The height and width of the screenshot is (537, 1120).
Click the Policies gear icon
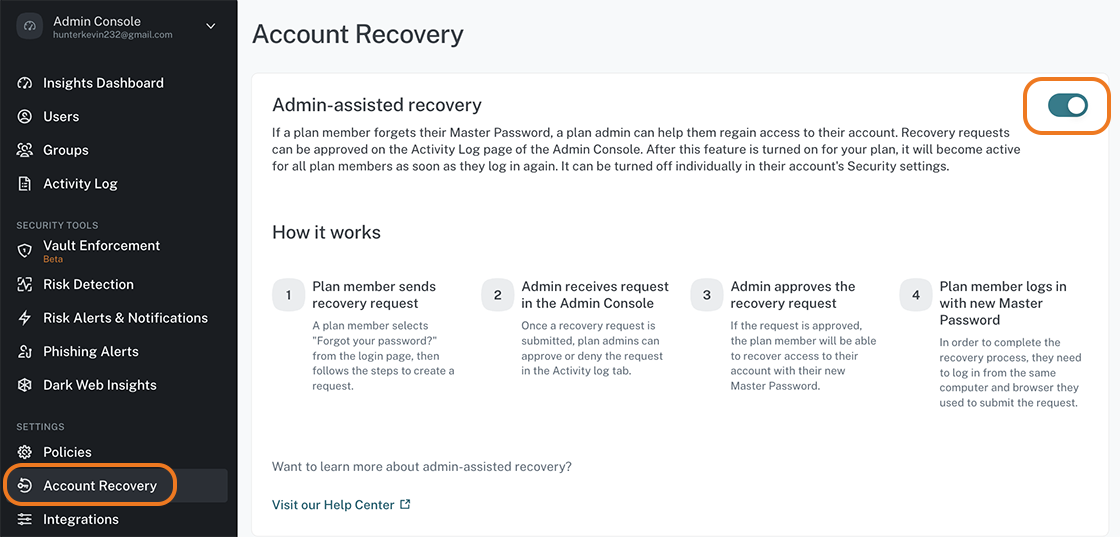point(25,452)
